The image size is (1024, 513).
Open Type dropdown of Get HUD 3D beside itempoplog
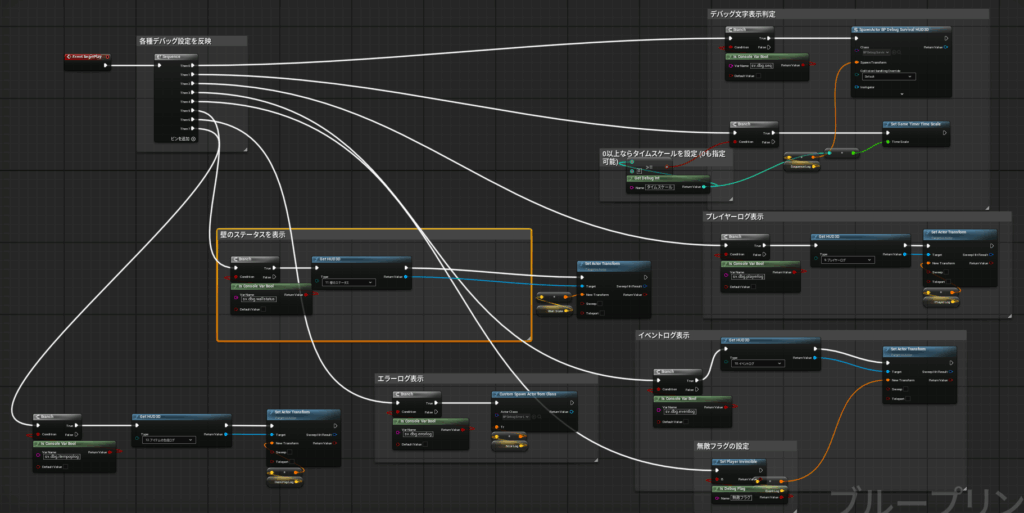pos(169,440)
